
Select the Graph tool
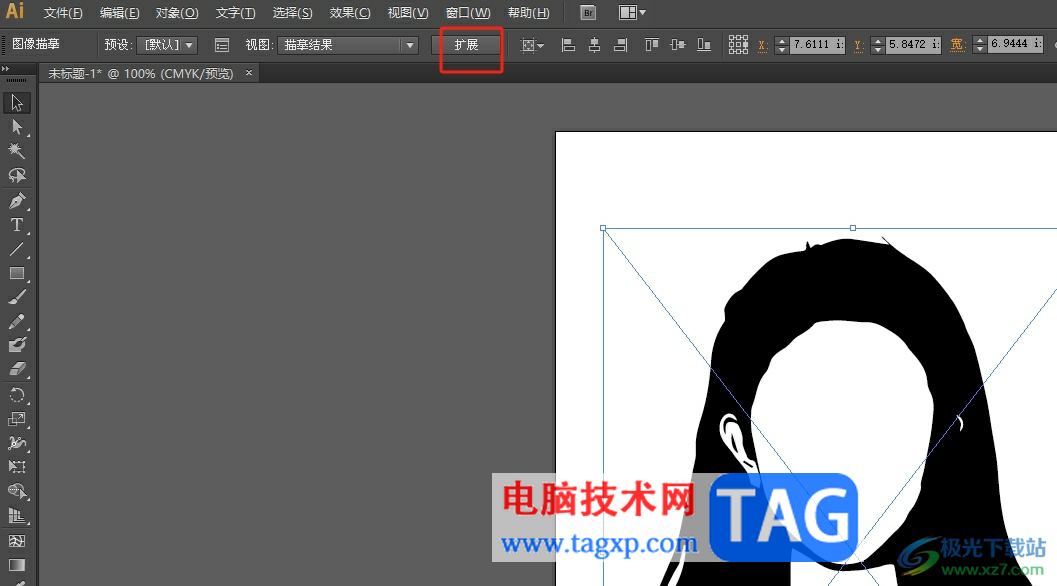click(x=17, y=516)
